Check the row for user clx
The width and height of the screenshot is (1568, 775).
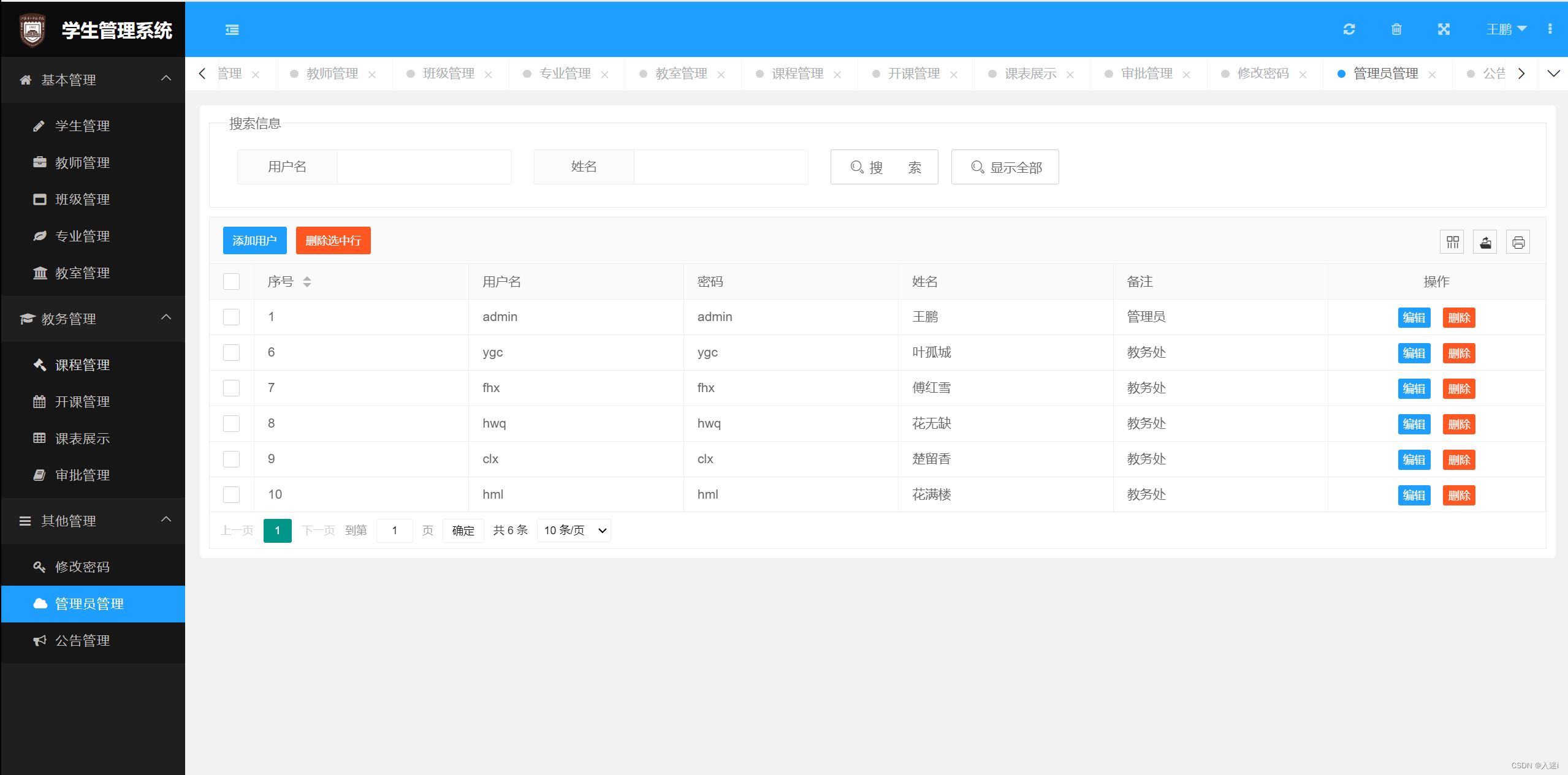(231, 459)
